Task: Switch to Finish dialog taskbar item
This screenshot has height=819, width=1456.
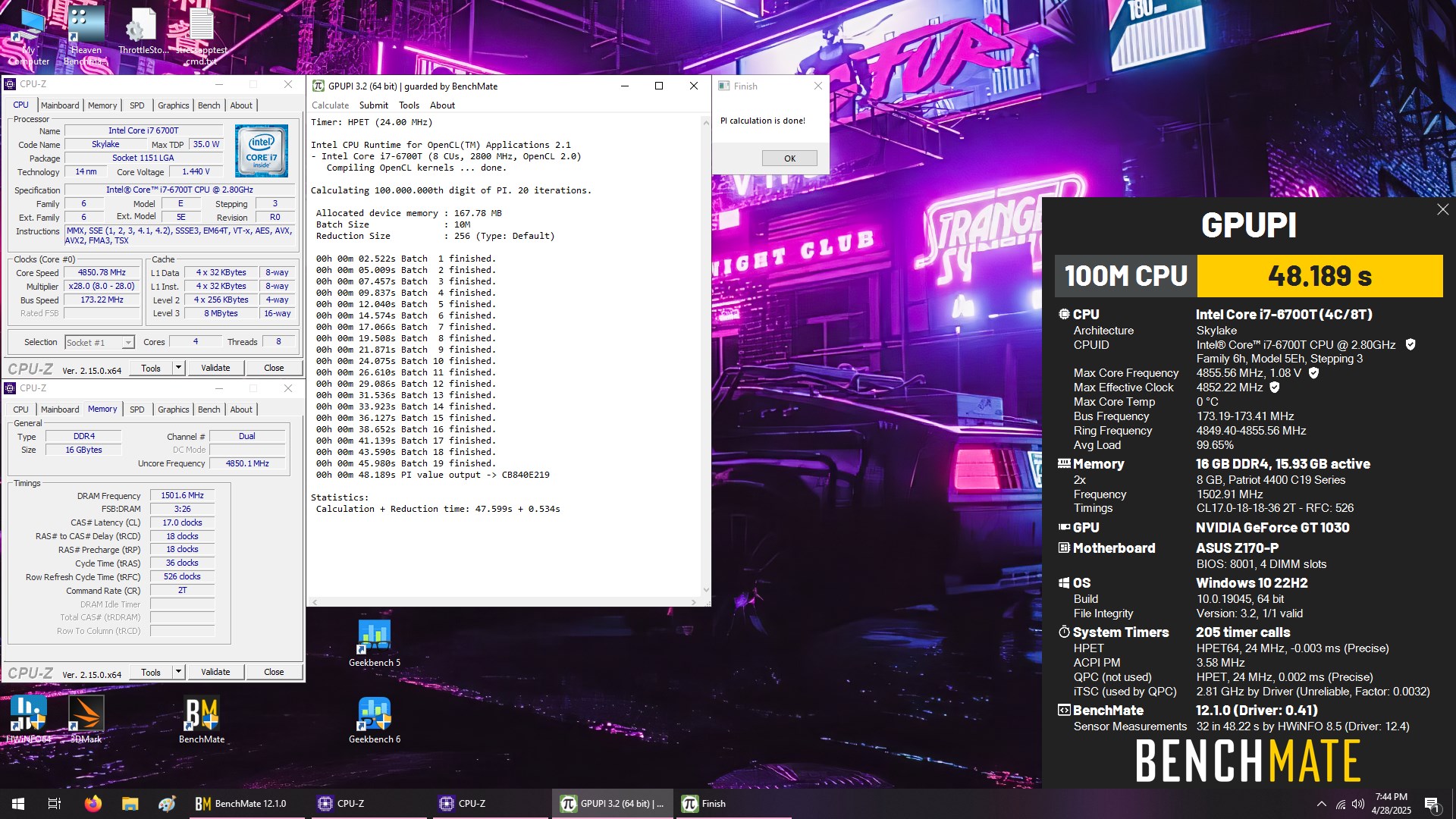Action: pos(733,804)
